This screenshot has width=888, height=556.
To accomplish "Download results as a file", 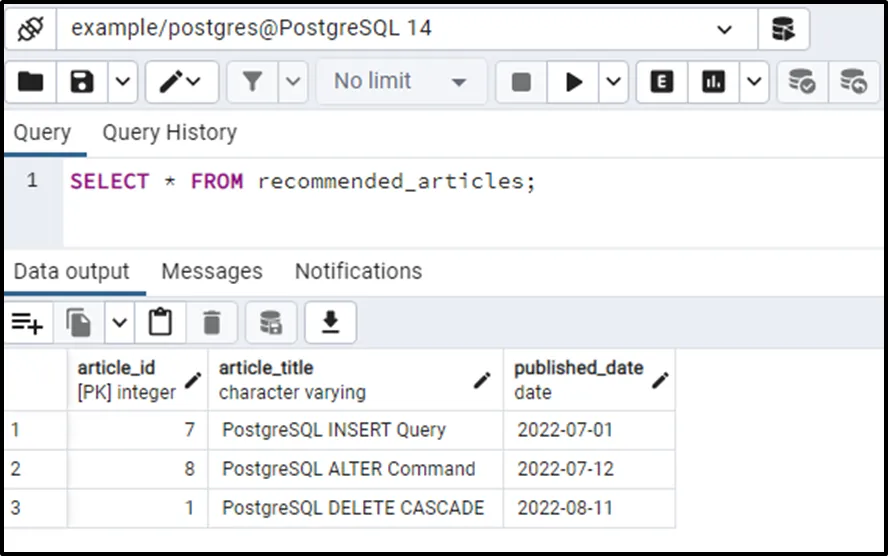I will 330,322.
